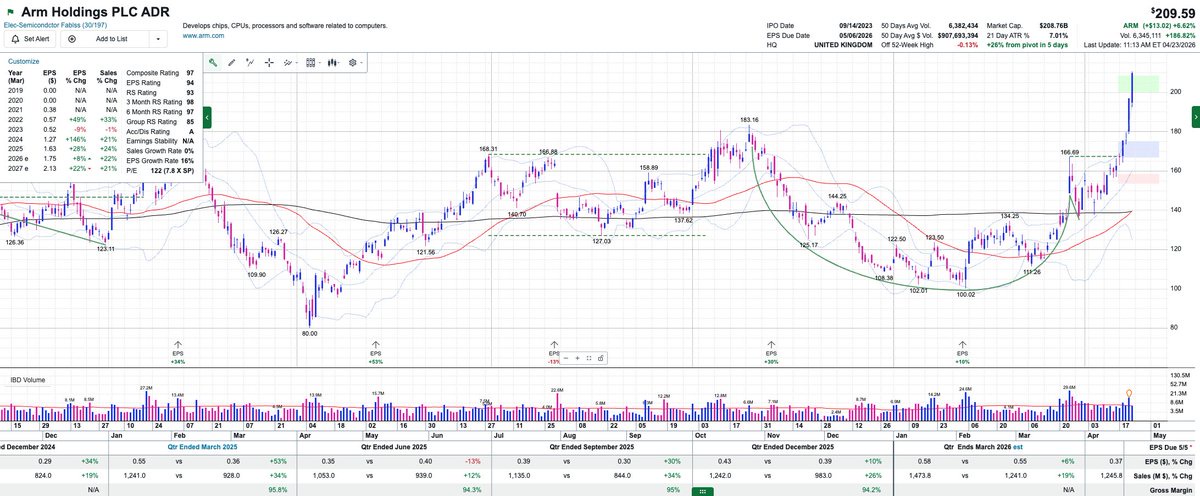Collapse the left data panel green tab
The width and height of the screenshot is (1200, 496).
tap(207, 117)
